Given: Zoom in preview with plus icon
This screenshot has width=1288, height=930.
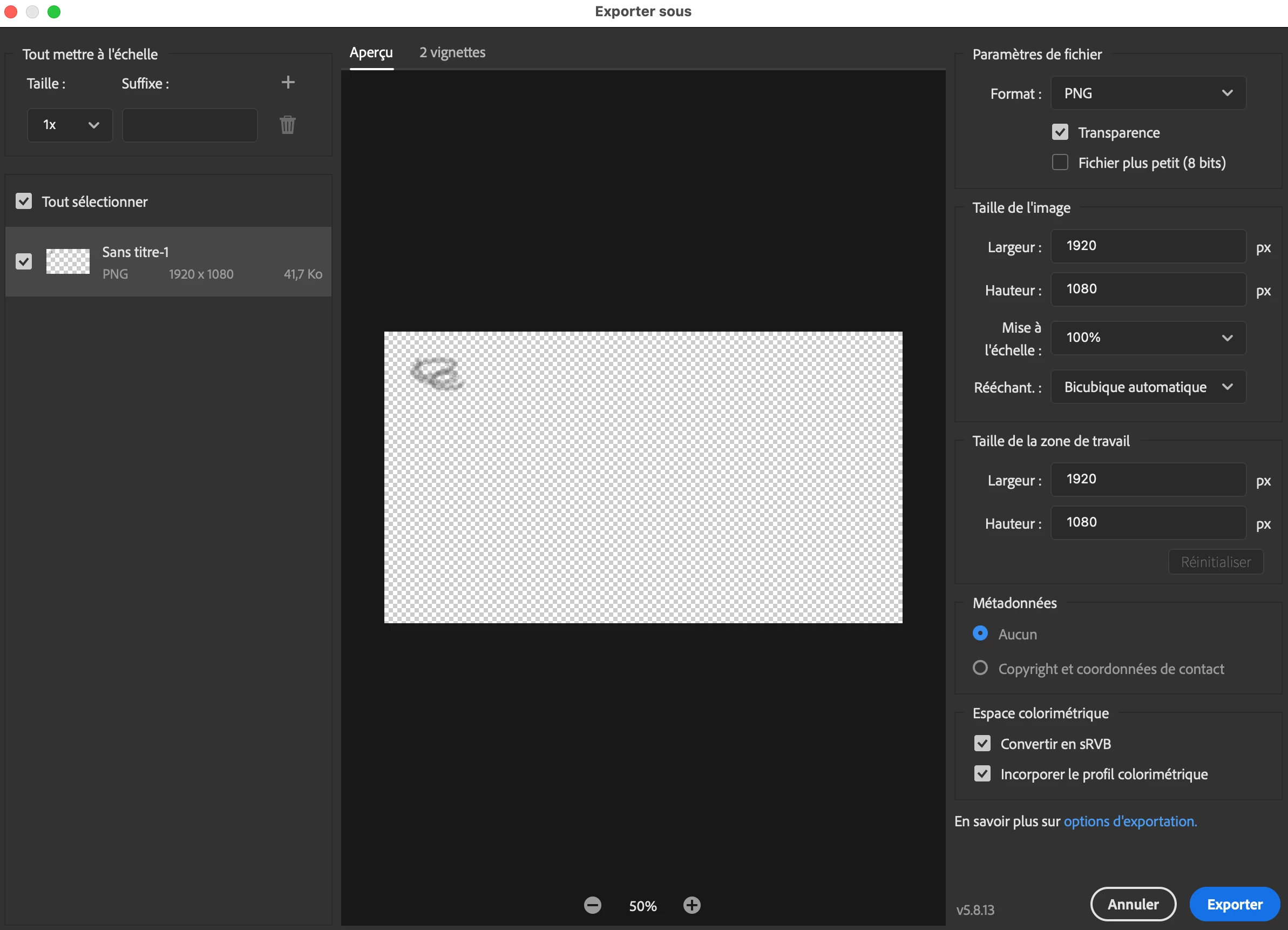Looking at the screenshot, I should (691, 905).
